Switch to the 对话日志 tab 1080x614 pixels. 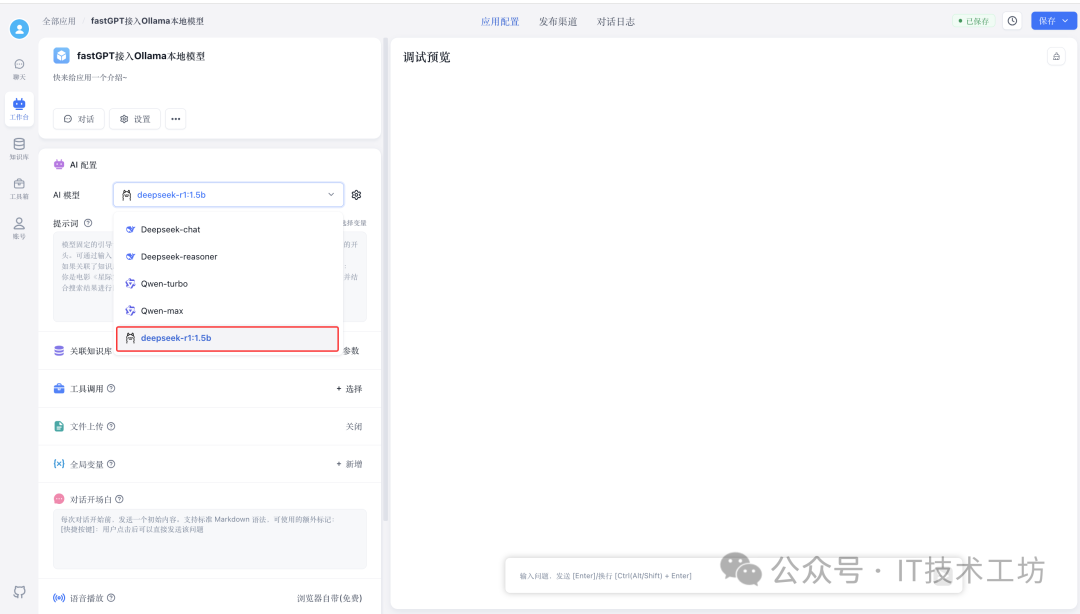coord(616,21)
